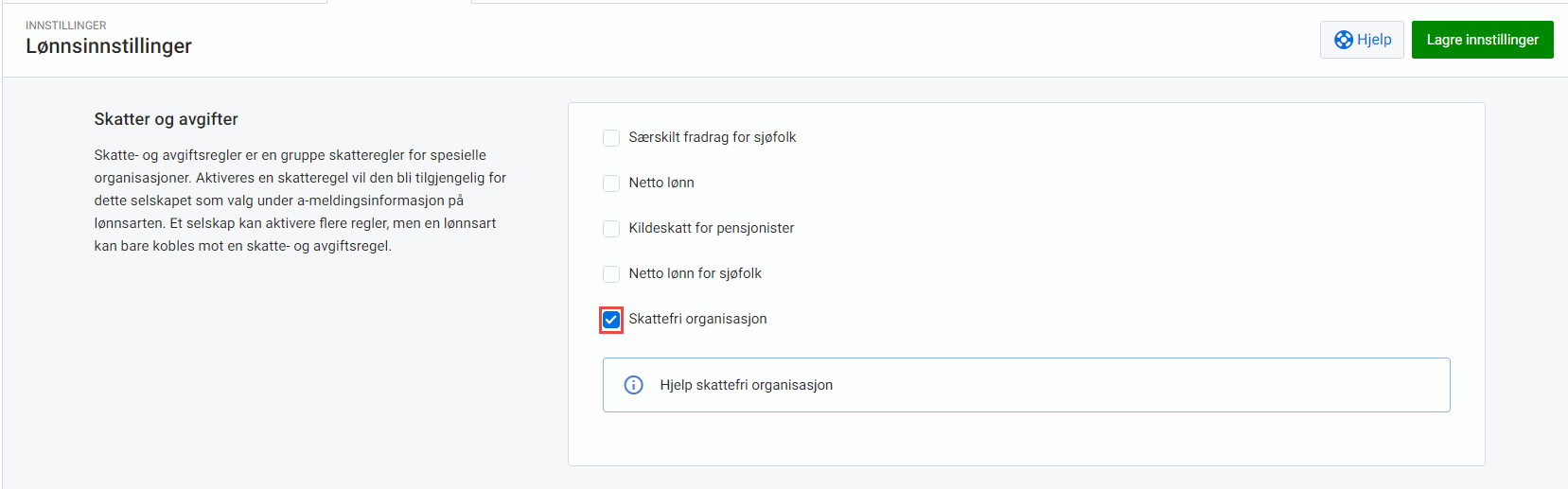Open Hjelp skattefri organisasjon text link
Image resolution: width=1568 pixels, height=489 pixels.
point(746,385)
